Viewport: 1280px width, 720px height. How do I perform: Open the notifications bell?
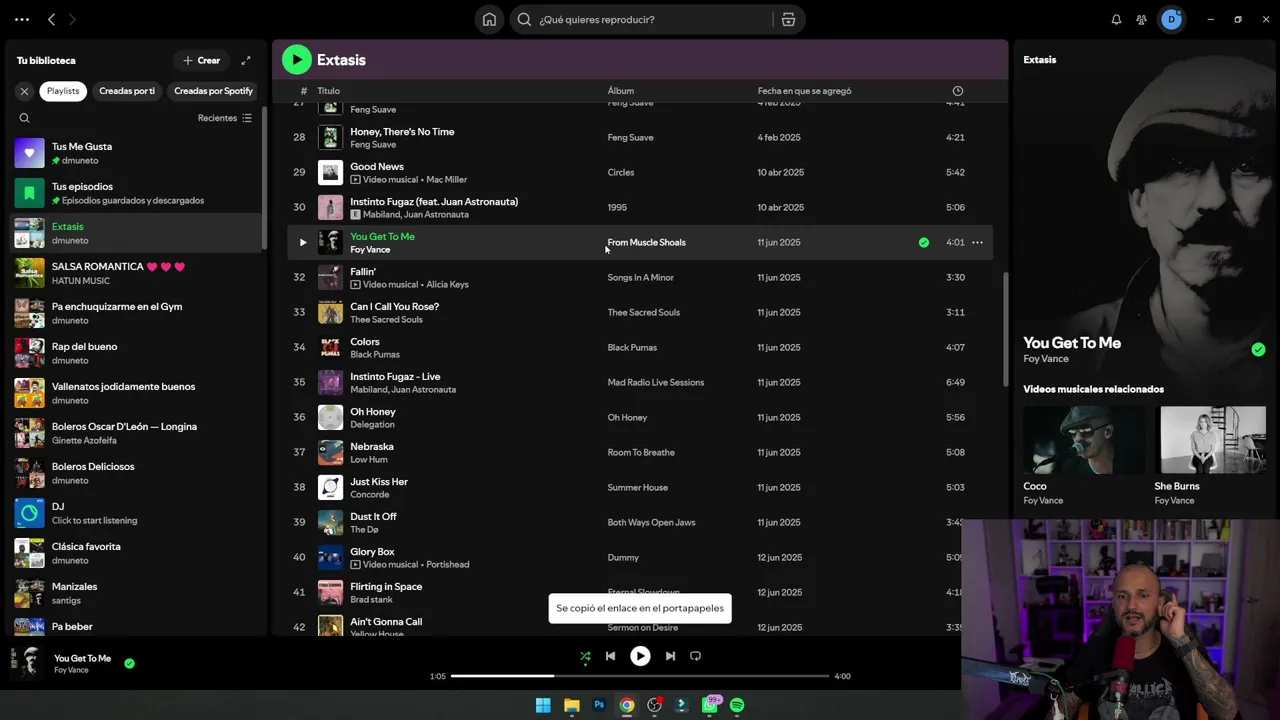point(1116,19)
